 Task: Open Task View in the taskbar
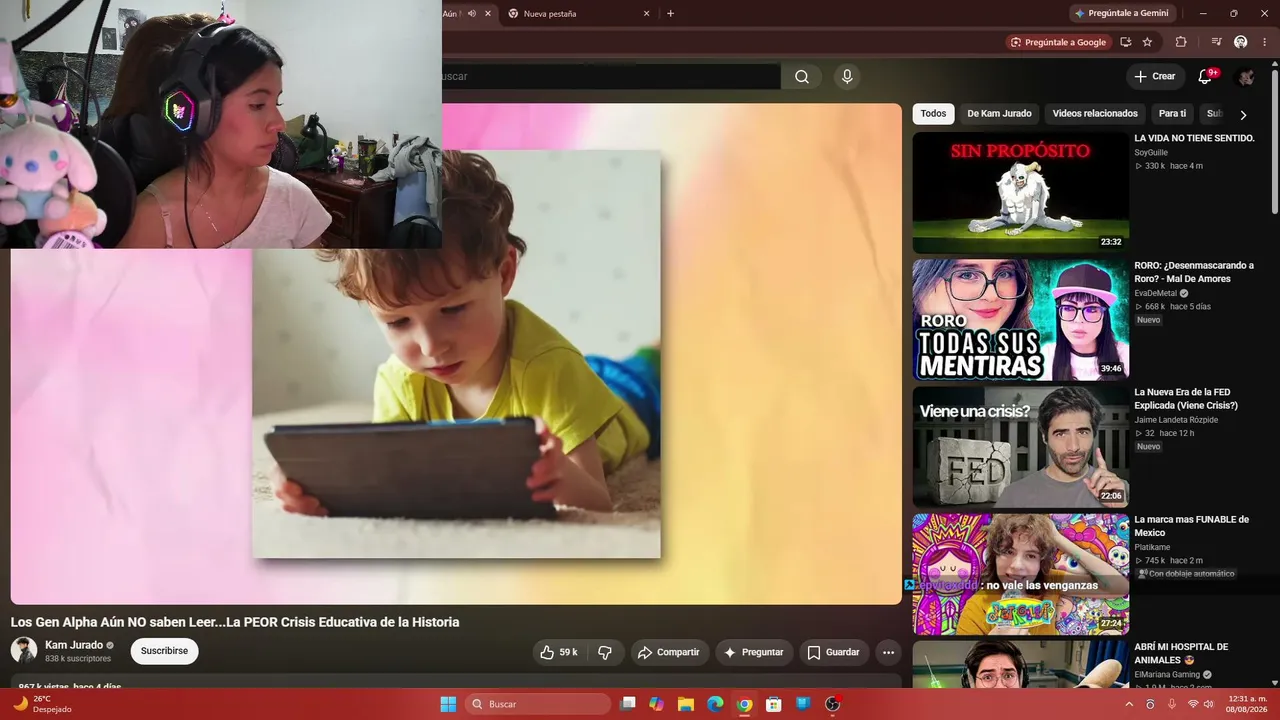click(628, 704)
